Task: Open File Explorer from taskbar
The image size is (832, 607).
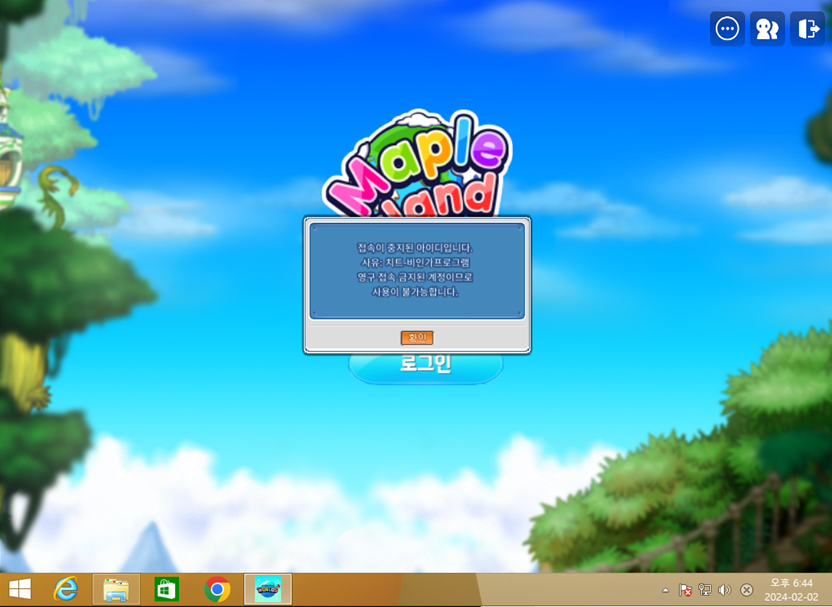Action: pos(116,590)
